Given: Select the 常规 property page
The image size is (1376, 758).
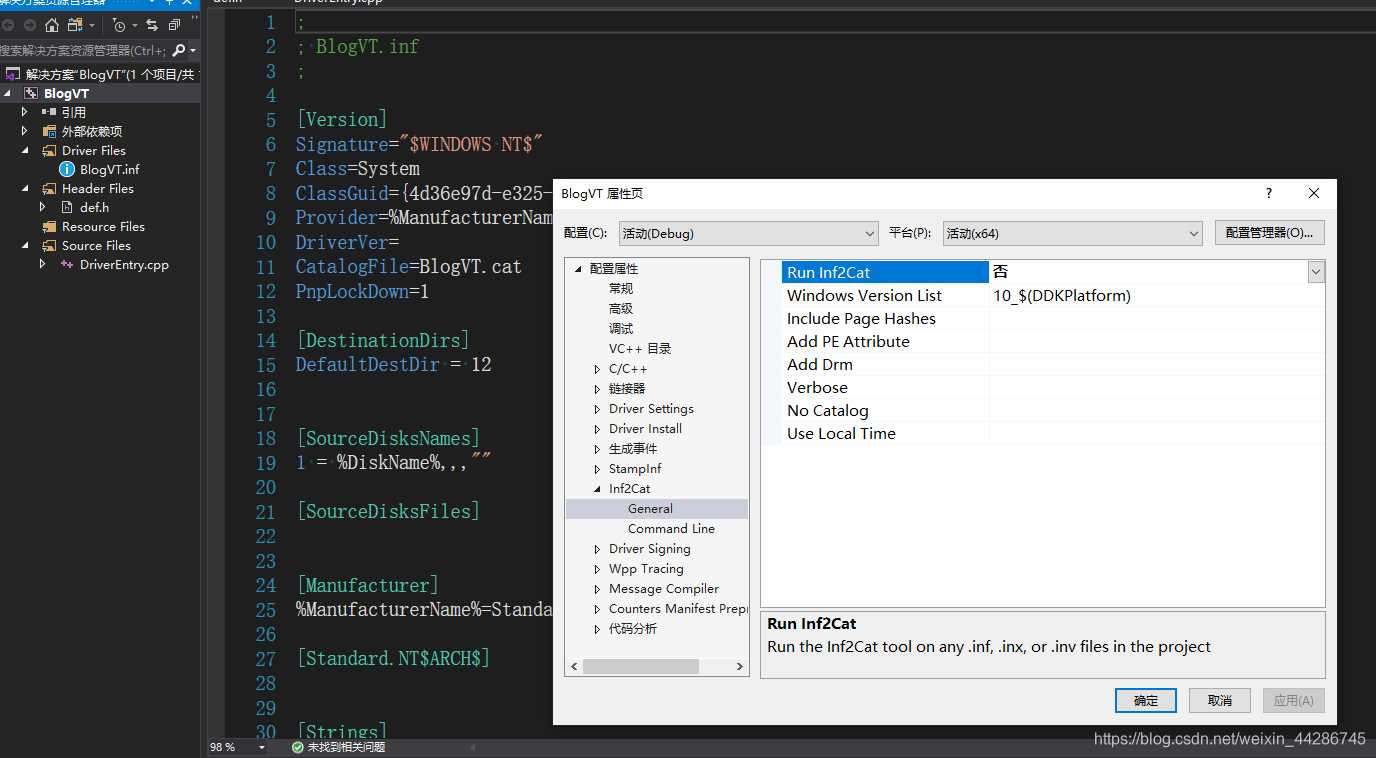Looking at the screenshot, I should click(621, 288).
